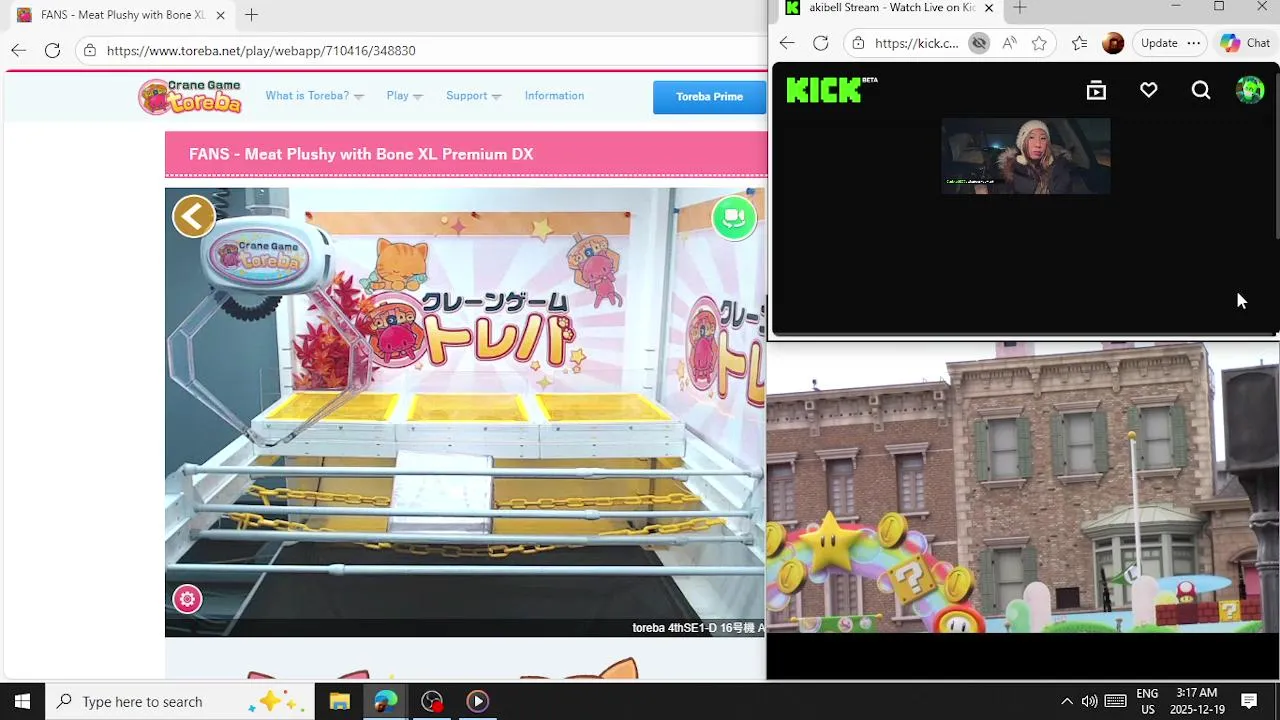Screen dimensions: 1280x720
Task: Open the clock showing 3:17 AM
Action: tap(1197, 701)
